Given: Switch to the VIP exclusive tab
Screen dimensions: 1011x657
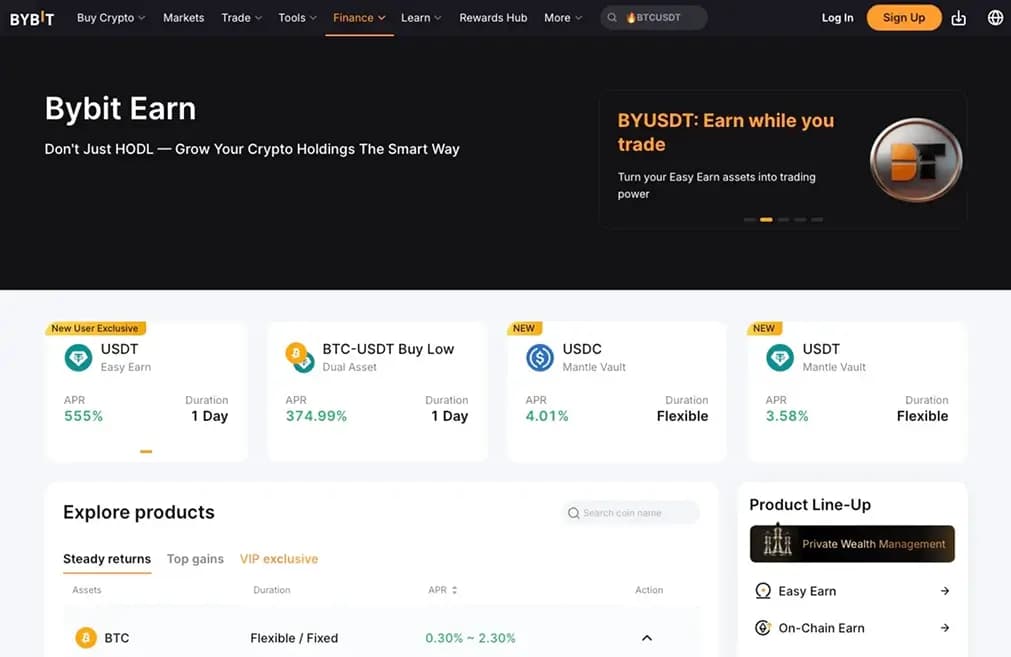Looking at the screenshot, I should coord(279,559).
